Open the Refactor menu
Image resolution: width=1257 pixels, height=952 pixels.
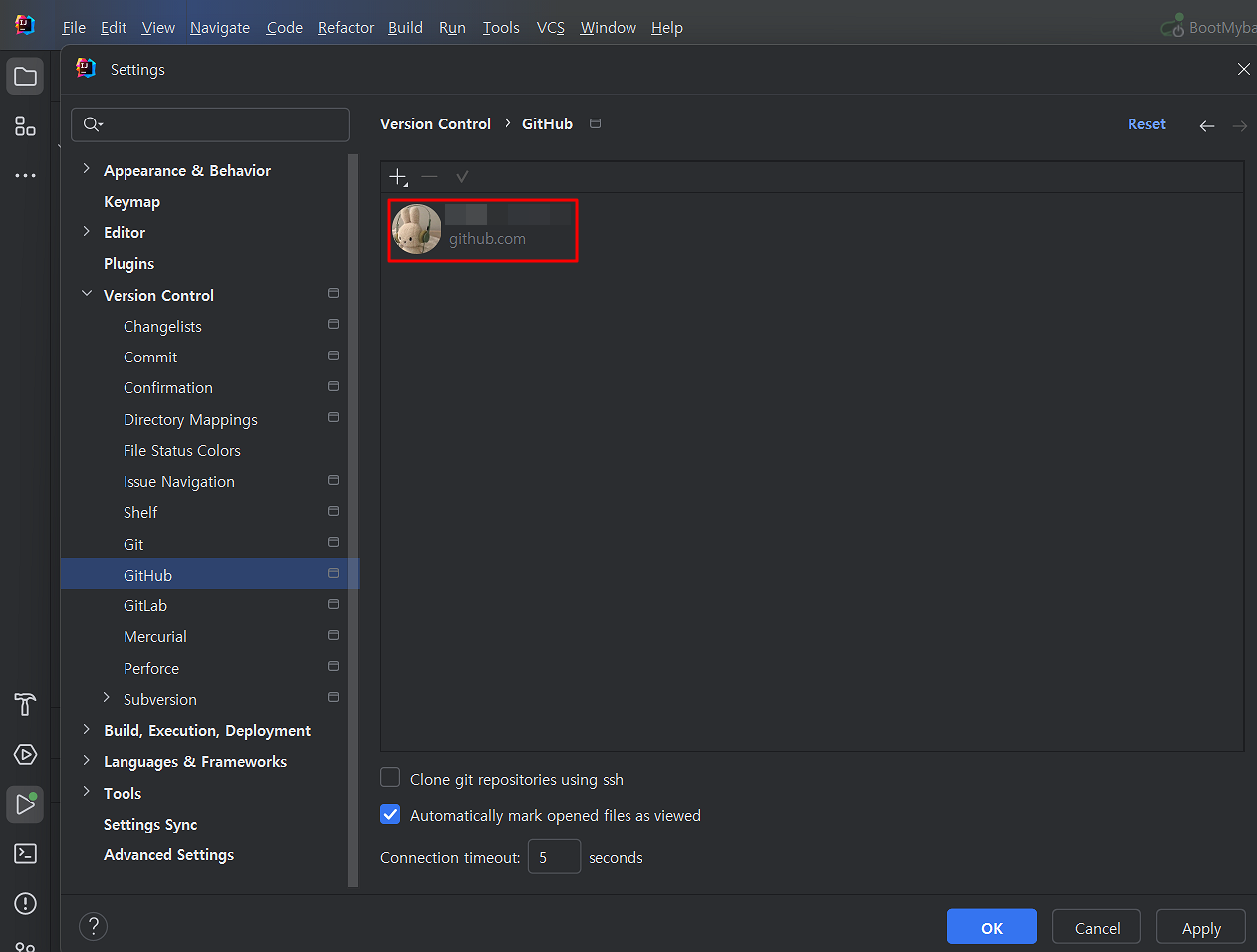[346, 28]
